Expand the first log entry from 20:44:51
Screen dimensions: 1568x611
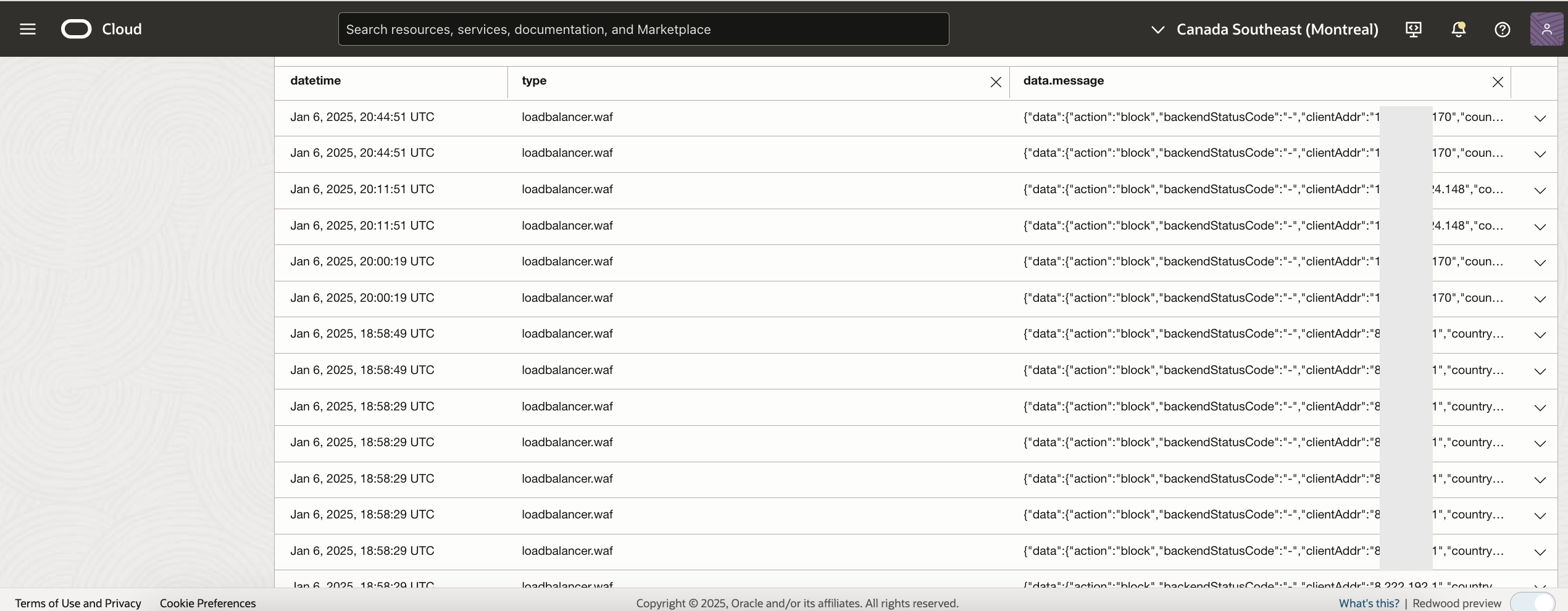[x=1540, y=118]
